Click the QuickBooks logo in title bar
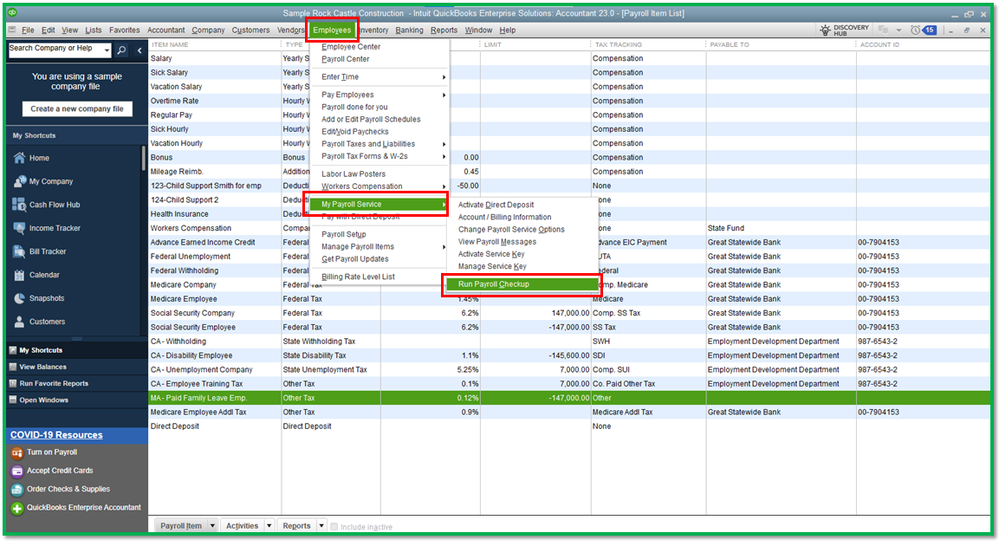Viewport: 999px width, 541px height. 12,13
